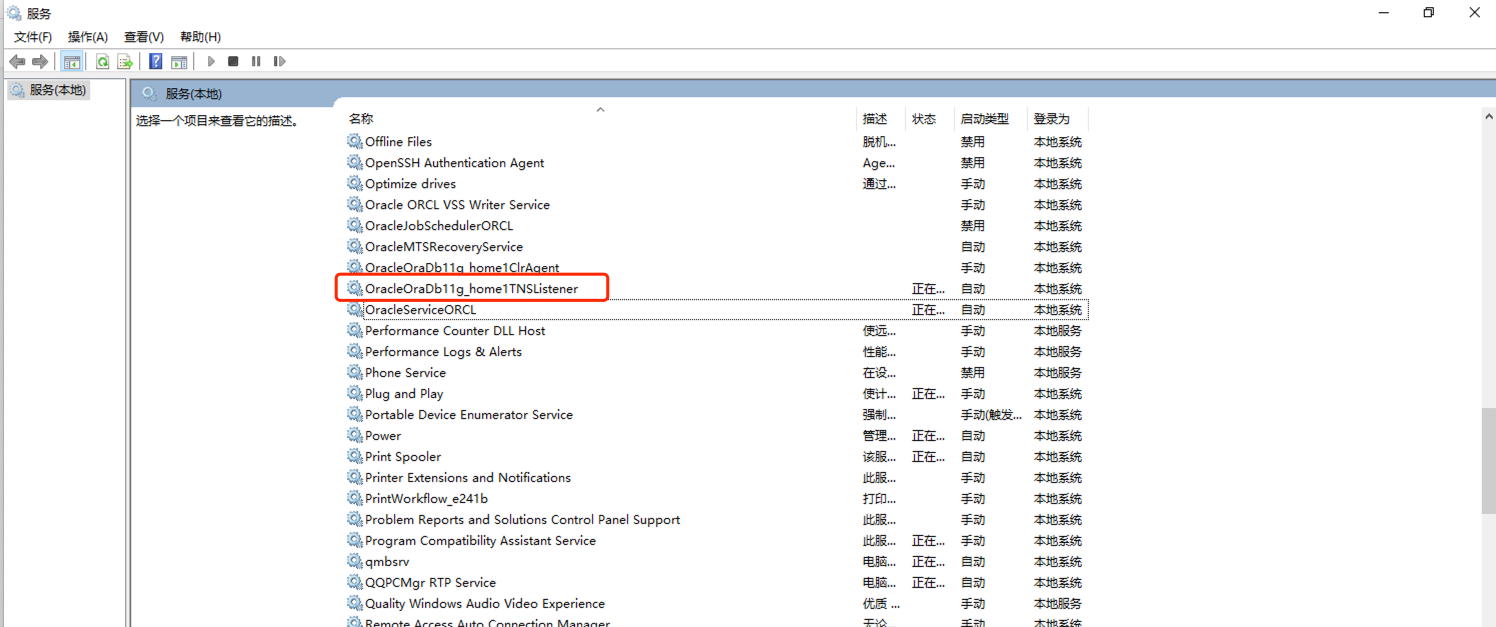Toggle the show/hide console tree icon
1496x627 pixels.
coord(72,62)
